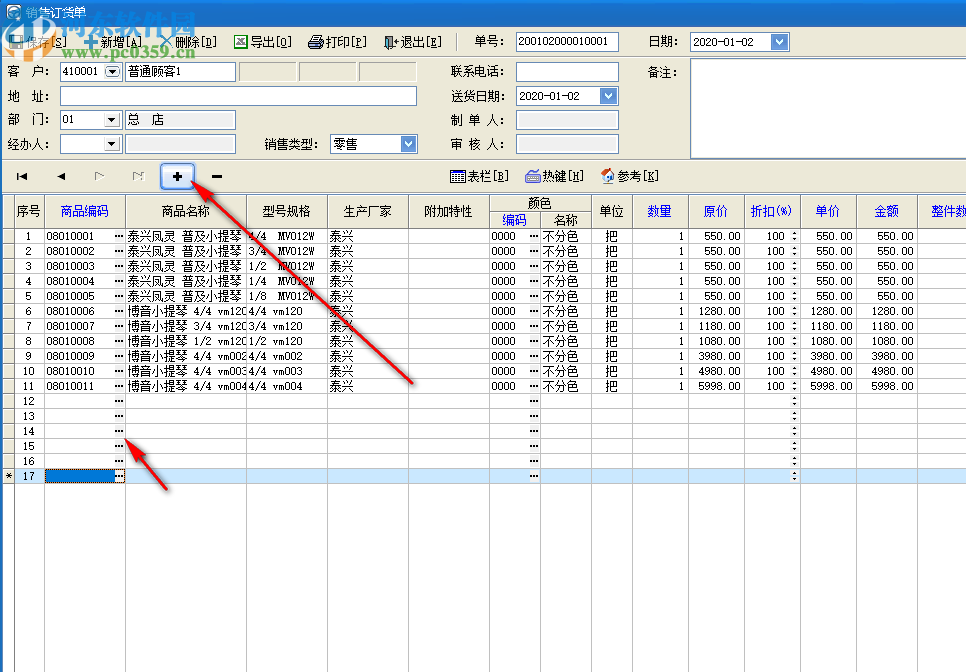Click the contact phone (联系电话) field
Viewport: 966px width, 672px height.
pyautogui.click(x=567, y=72)
